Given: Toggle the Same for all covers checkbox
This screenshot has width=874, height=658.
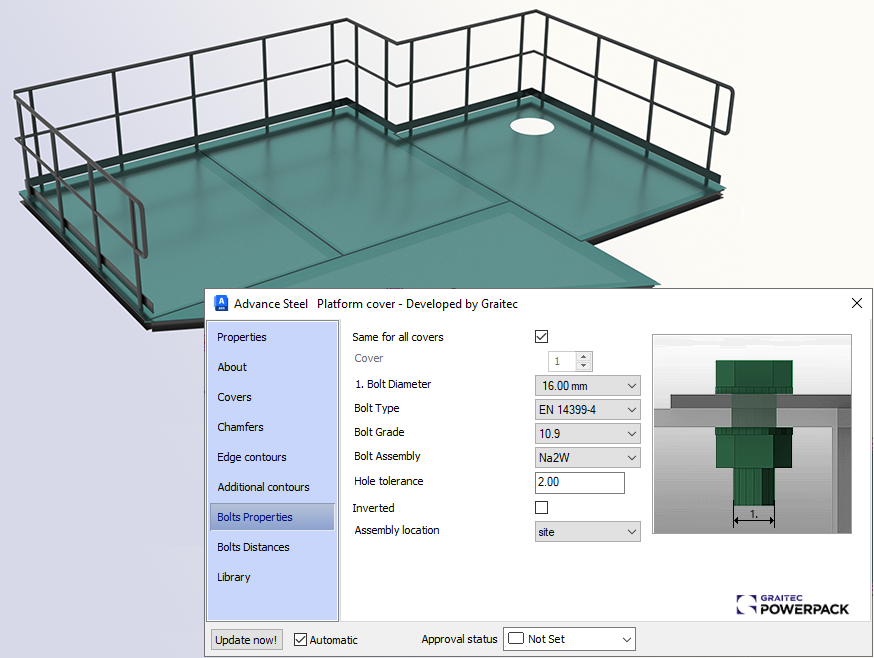Looking at the screenshot, I should pos(541,336).
